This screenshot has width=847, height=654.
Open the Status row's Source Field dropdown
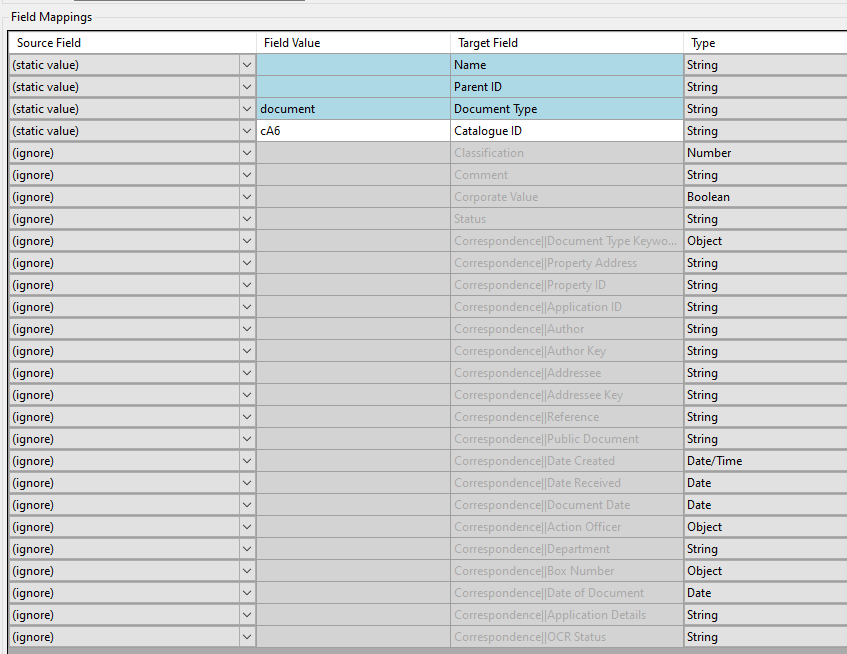click(x=246, y=219)
